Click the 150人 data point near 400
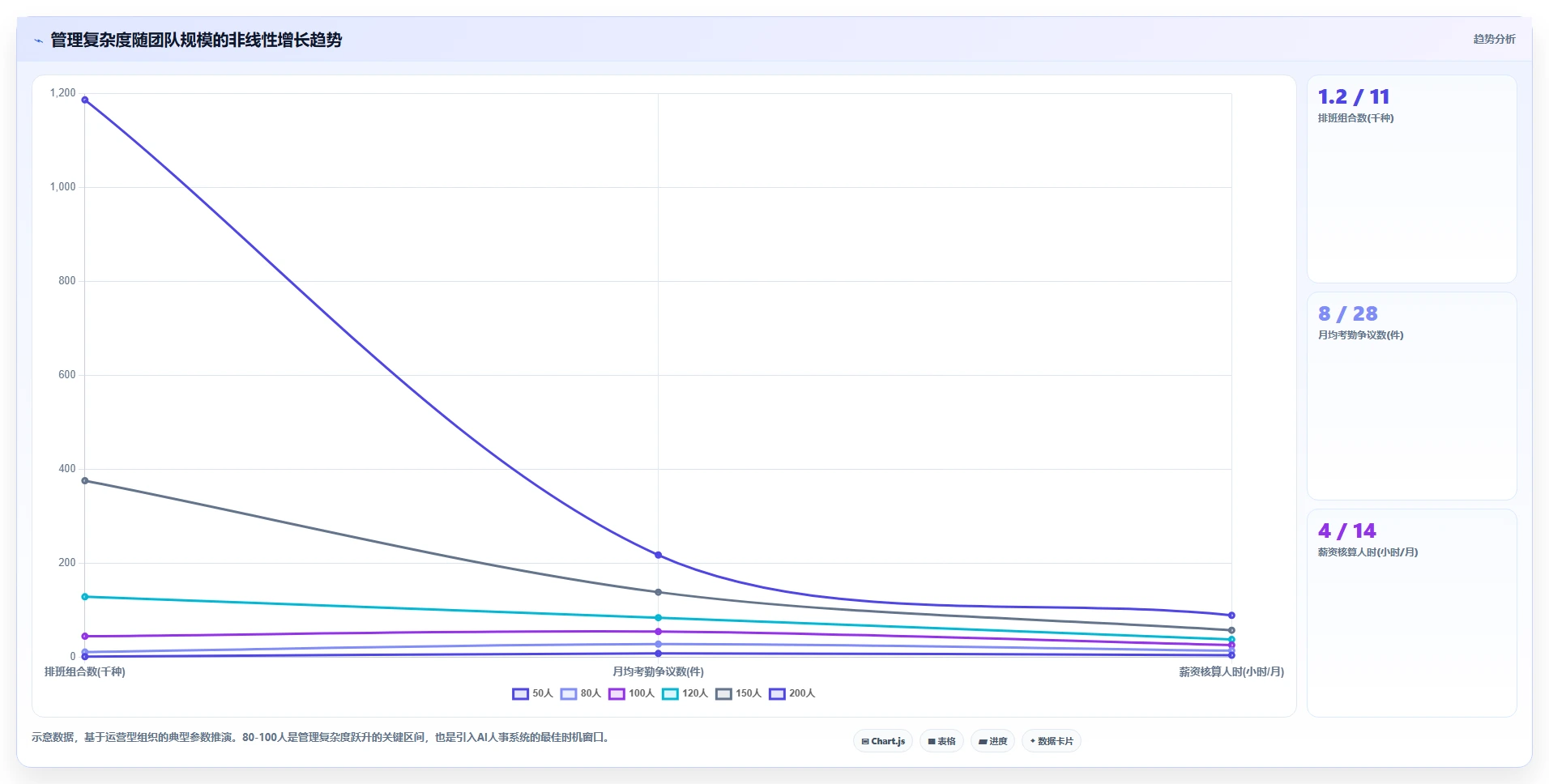1549x784 pixels. (85, 481)
